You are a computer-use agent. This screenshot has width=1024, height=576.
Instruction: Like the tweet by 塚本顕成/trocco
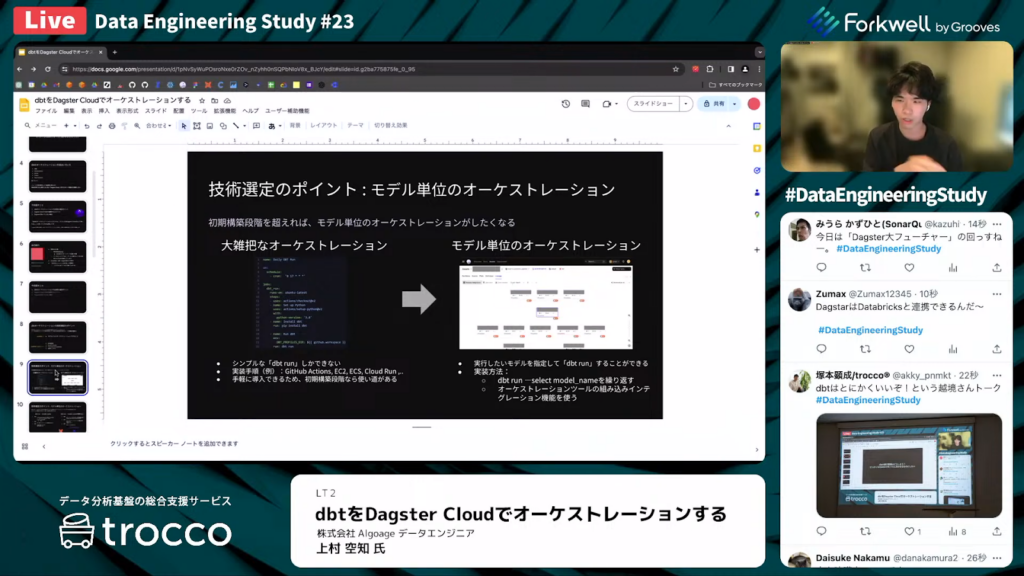pyautogui.click(x=909, y=531)
